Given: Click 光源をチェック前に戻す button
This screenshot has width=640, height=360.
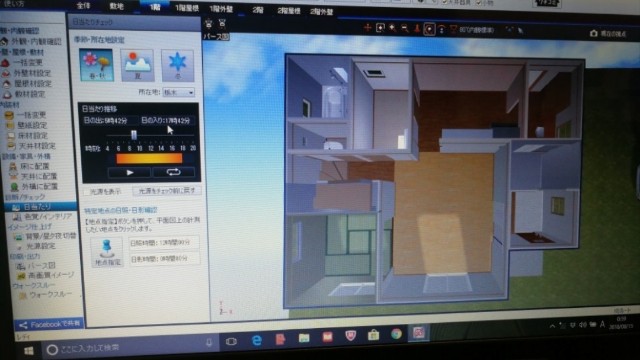Looking at the screenshot, I should click(167, 191).
